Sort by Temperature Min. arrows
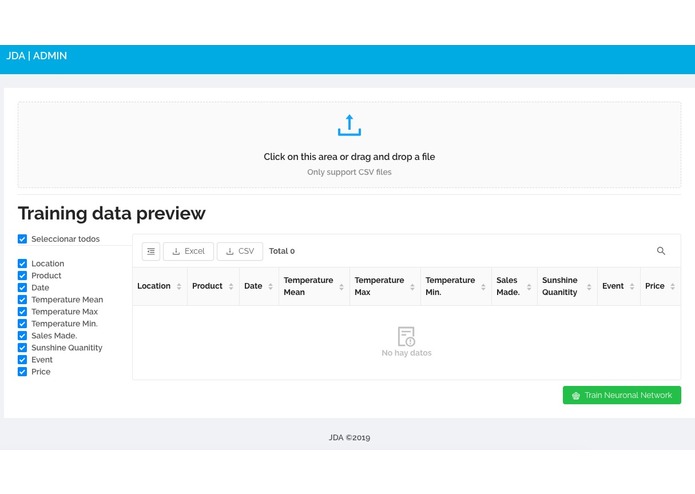The height and width of the screenshot is (494, 695). pos(483,287)
